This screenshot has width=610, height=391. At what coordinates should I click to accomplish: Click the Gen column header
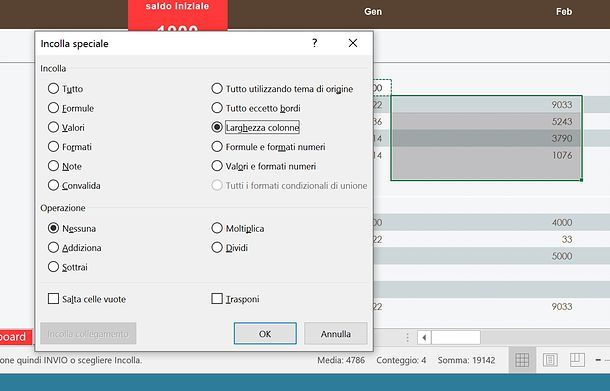pyautogui.click(x=373, y=12)
